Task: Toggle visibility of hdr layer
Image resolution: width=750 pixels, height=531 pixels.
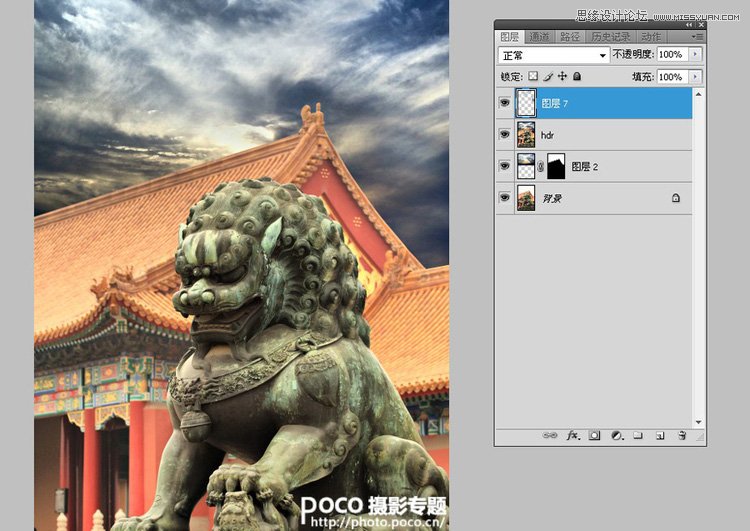Action: [505, 134]
